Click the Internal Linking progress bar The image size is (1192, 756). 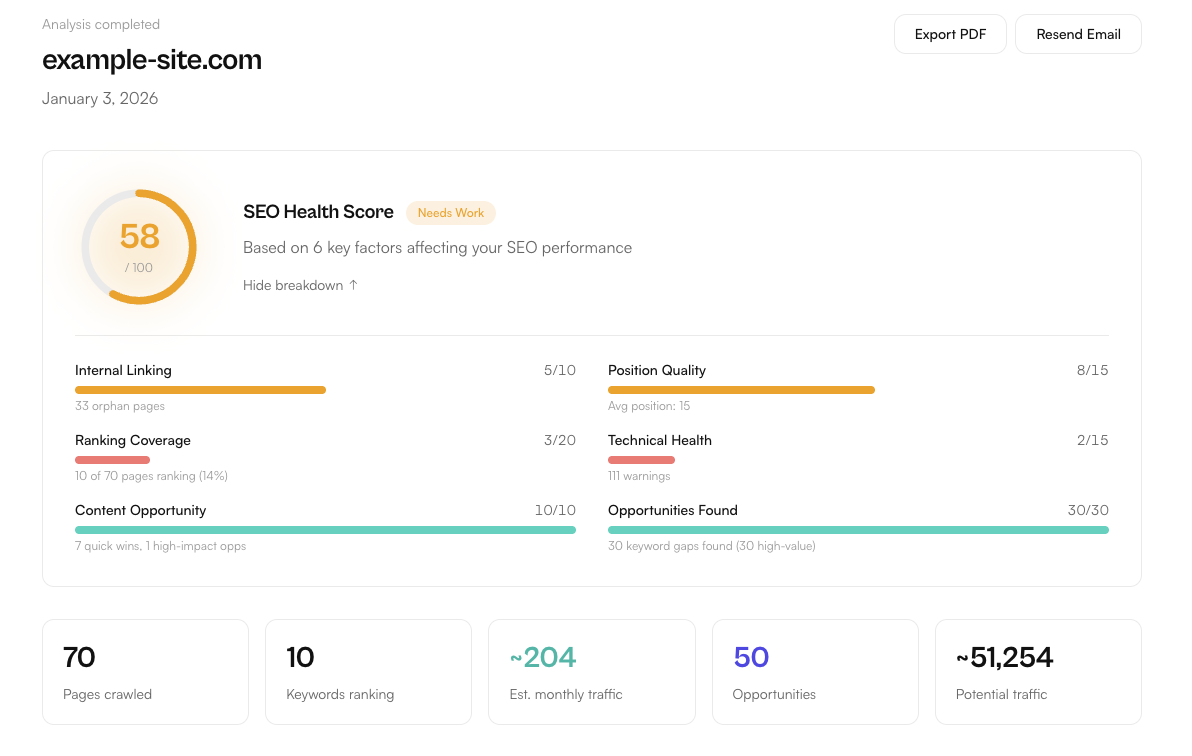click(200, 390)
